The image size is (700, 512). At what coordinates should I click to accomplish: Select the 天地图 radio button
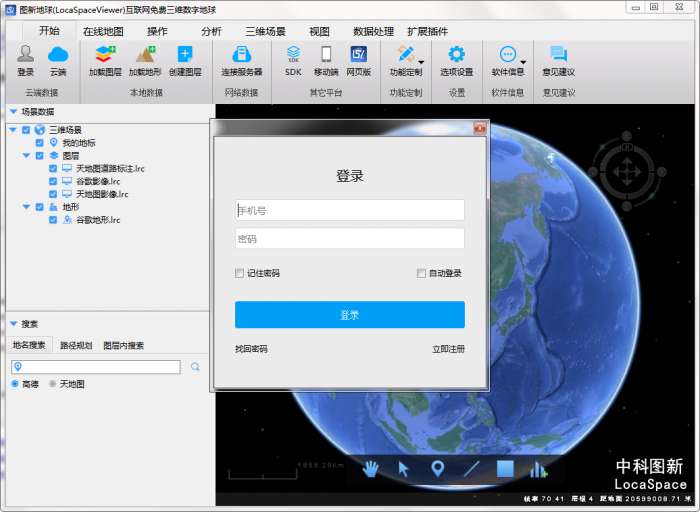53,384
